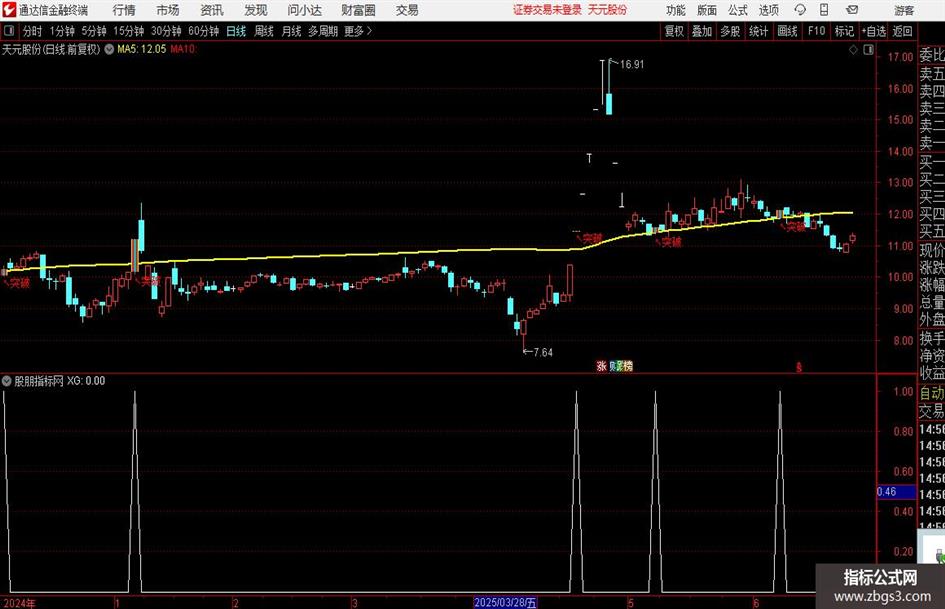
Task: Click the 财 marker icon on chart bottom
Action: [x=615, y=366]
